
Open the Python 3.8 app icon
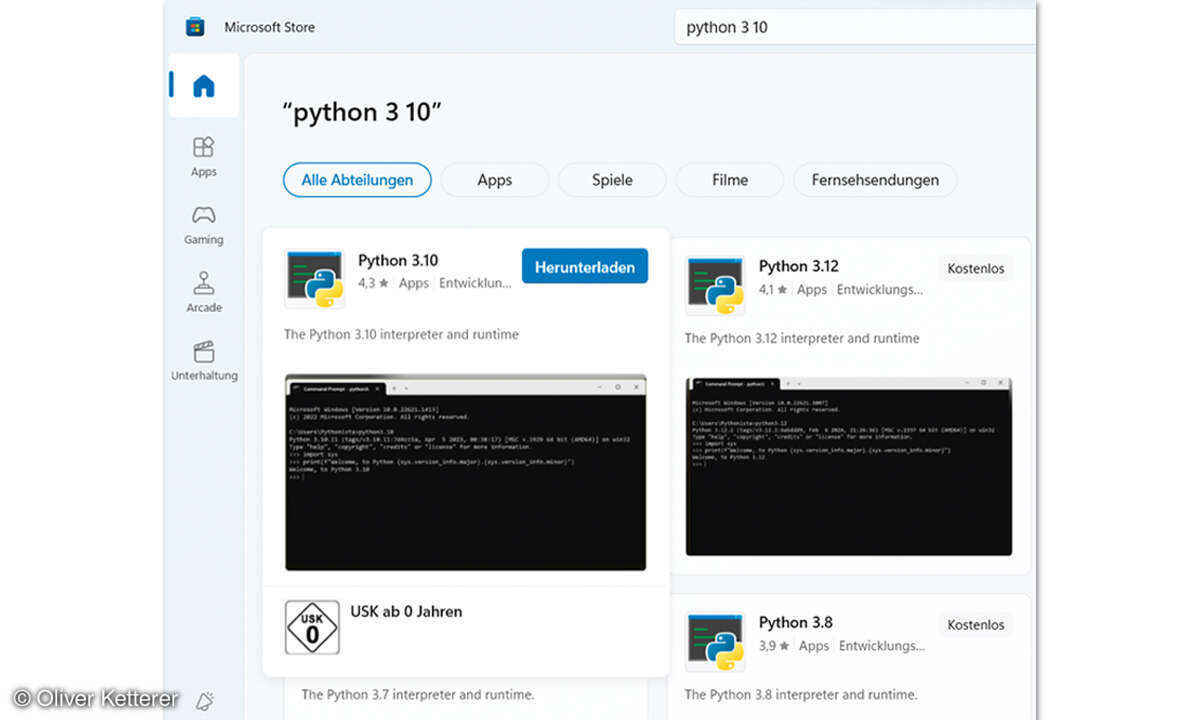click(715, 641)
